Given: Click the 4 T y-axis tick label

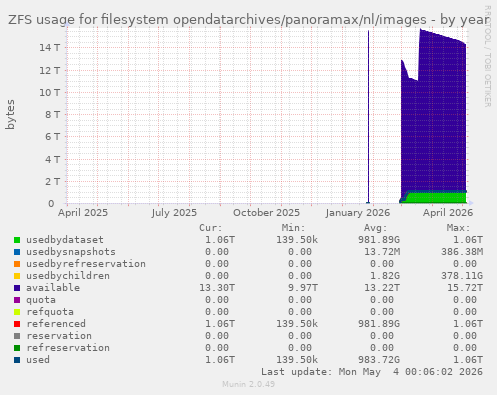Looking at the screenshot, I should (x=52, y=159).
